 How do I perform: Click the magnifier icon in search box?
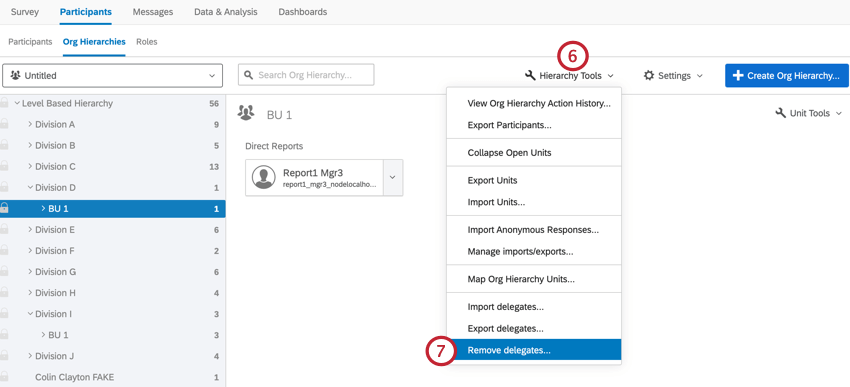249,75
